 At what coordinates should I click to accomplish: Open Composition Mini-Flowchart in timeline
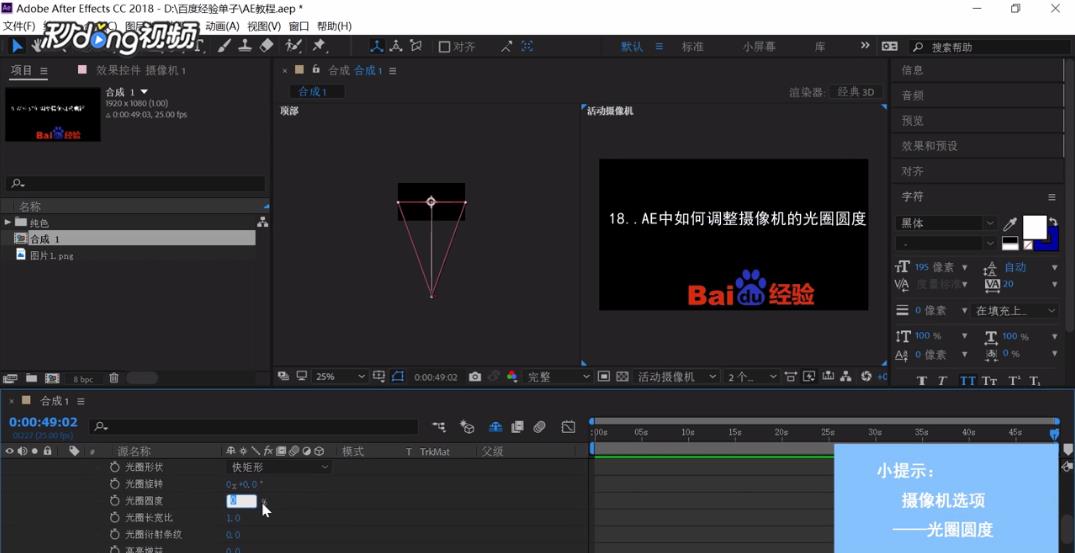(439, 427)
